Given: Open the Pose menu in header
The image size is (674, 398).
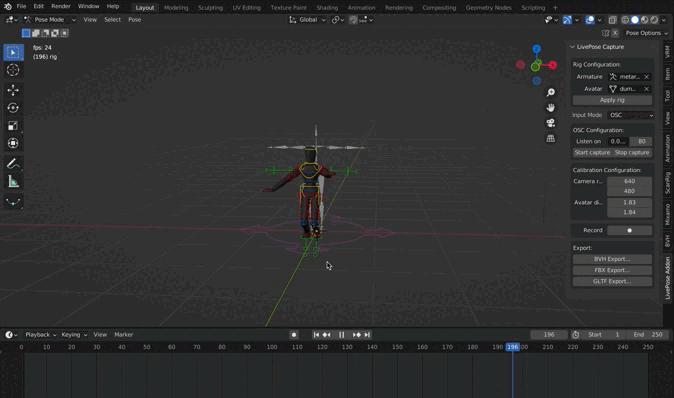Looking at the screenshot, I should 135,20.
